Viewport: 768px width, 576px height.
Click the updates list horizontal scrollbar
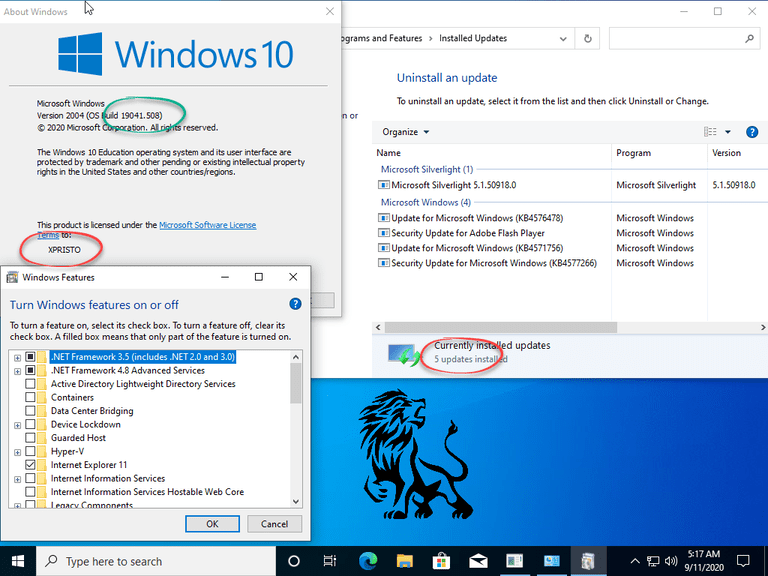(501, 327)
